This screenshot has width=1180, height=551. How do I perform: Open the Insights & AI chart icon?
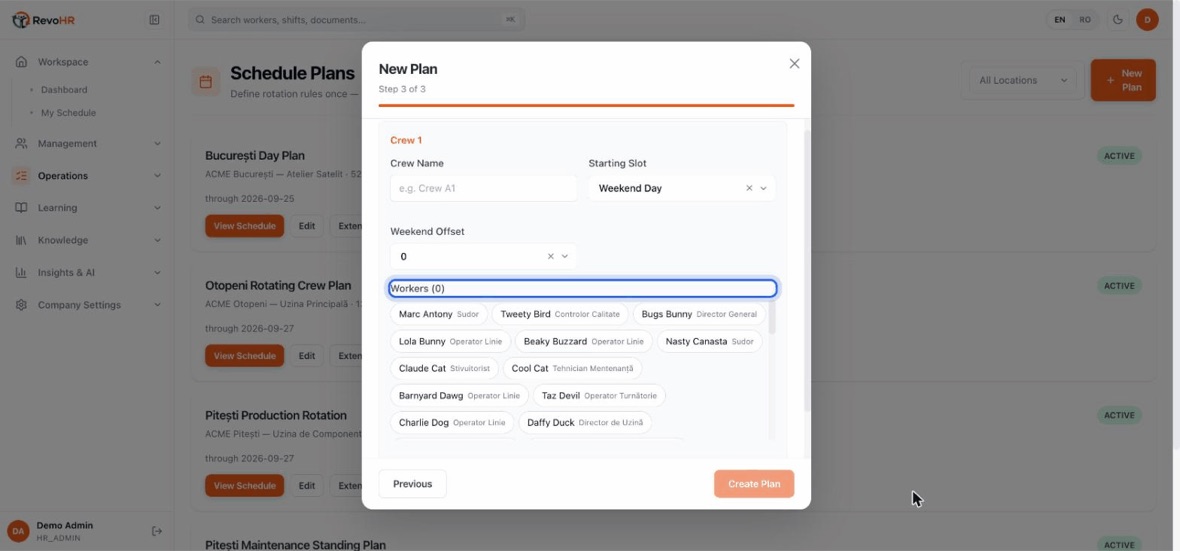tap(21, 272)
